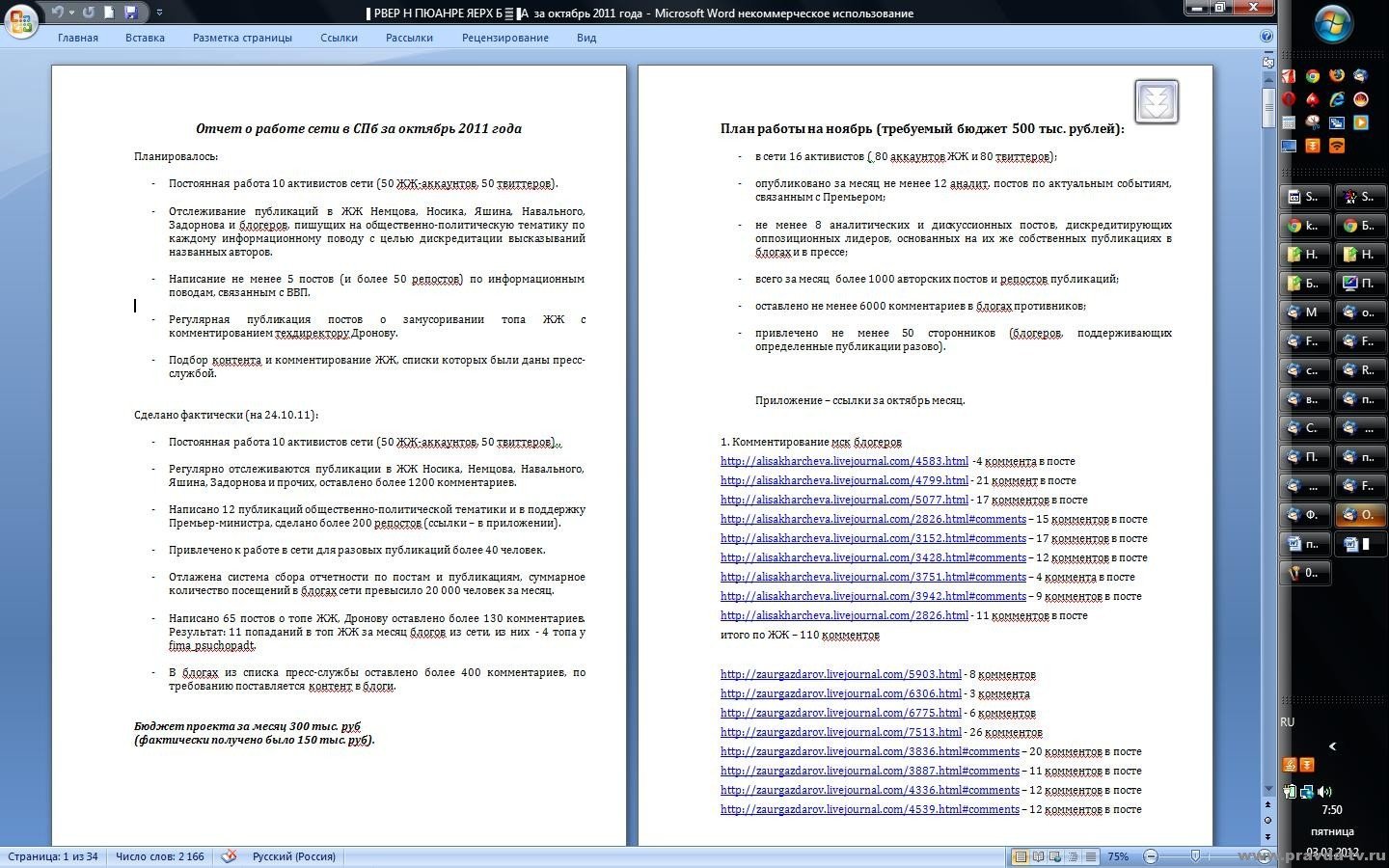Image resolution: width=1389 pixels, height=868 pixels.
Task: Launch the red spade poker icon
Action: pos(1313,98)
